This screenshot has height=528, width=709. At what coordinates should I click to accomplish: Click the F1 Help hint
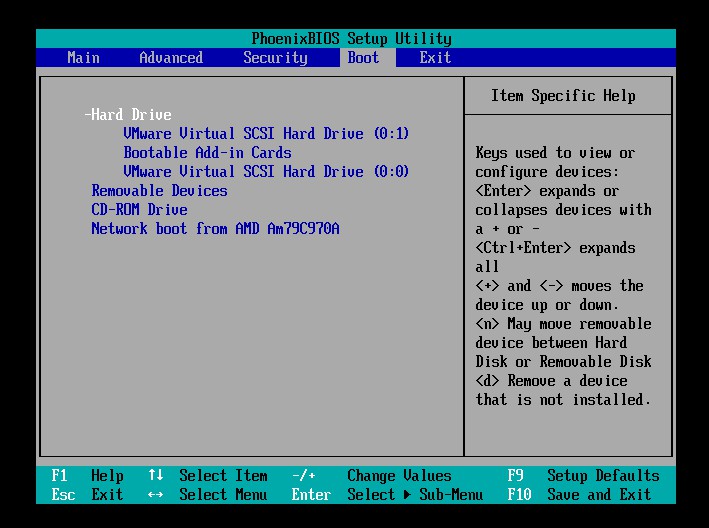pyautogui.click(x=87, y=476)
